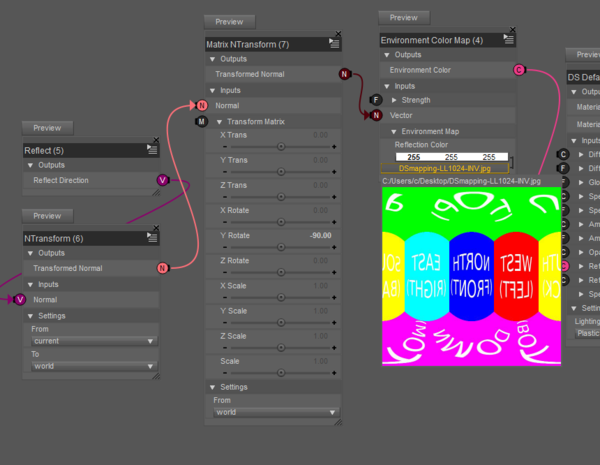The image size is (600, 465).
Task: Click the DSmapping-LL1024-INV.jpg map button
Action: click(445, 168)
